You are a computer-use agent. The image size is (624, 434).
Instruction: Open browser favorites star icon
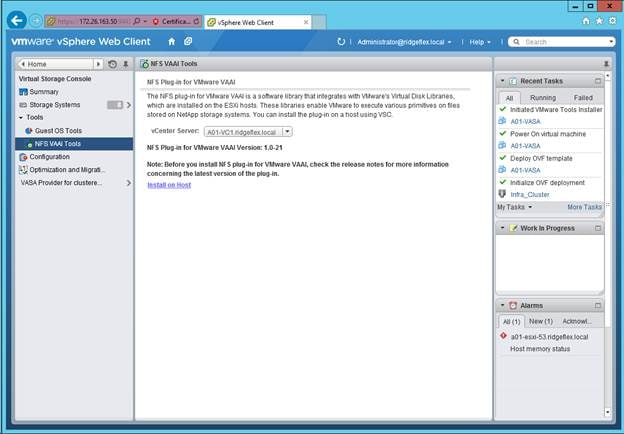[x=599, y=21]
